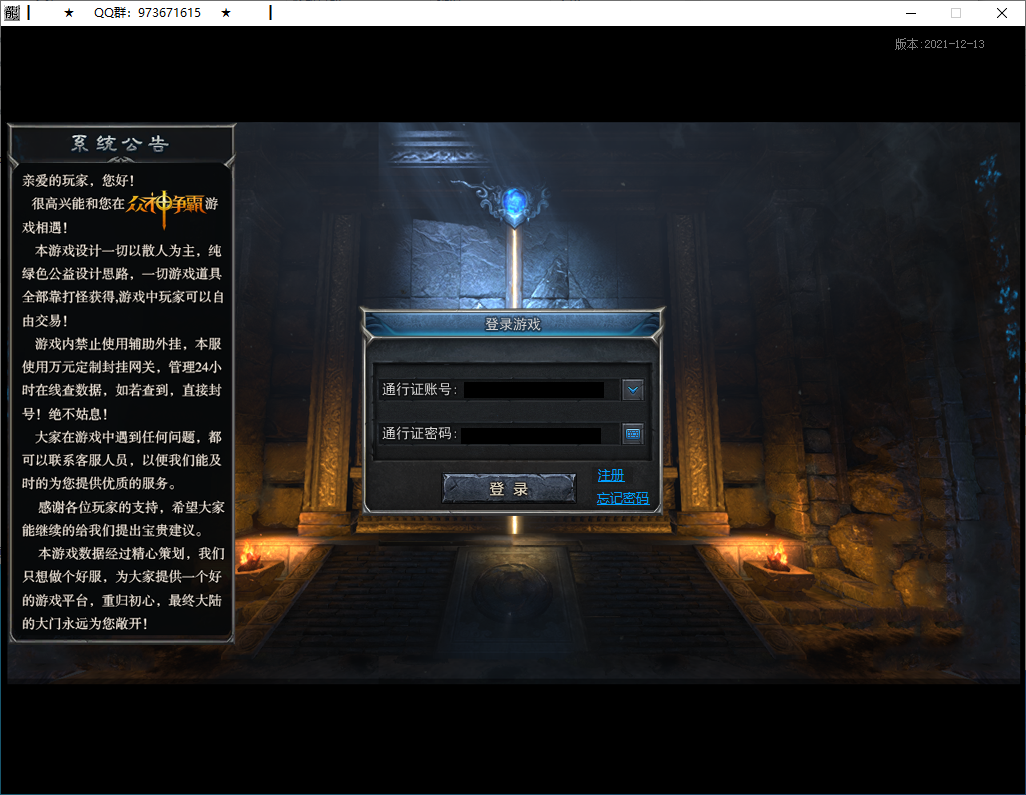Screen dimensions: 1026x795
Task: Click the 登录游戏 panel title
Action: 512,324
